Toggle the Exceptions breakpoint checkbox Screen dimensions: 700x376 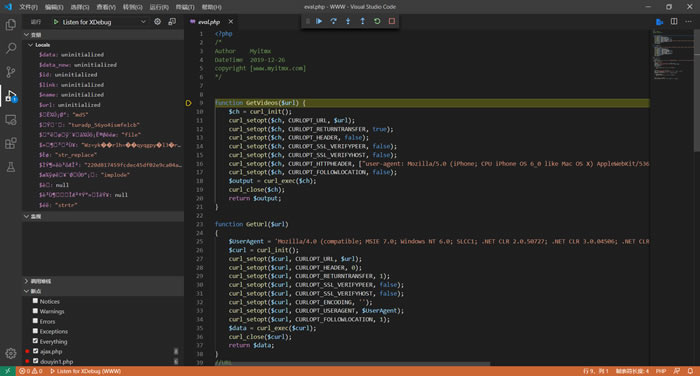(x=35, y=331)
